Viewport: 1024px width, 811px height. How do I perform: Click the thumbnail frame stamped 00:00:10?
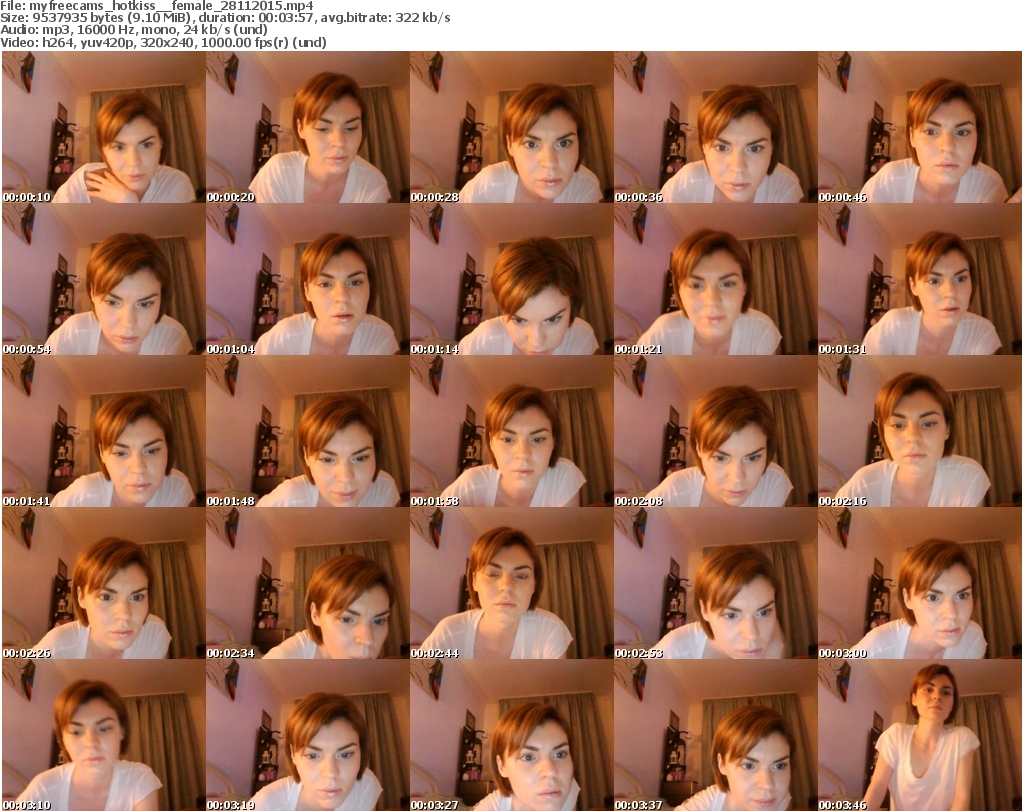104,127
